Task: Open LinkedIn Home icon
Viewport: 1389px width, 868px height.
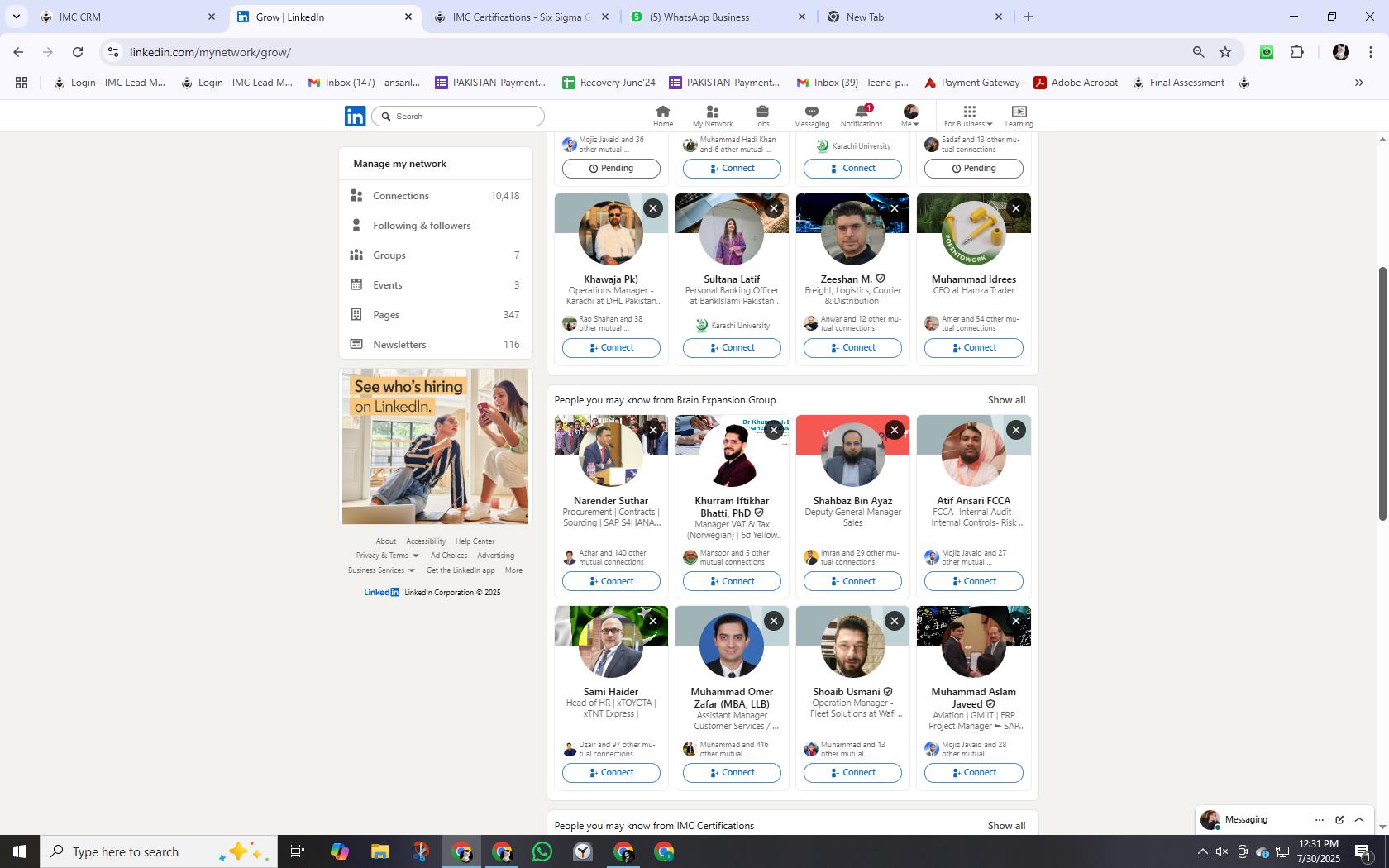Action: coord(662,116)
